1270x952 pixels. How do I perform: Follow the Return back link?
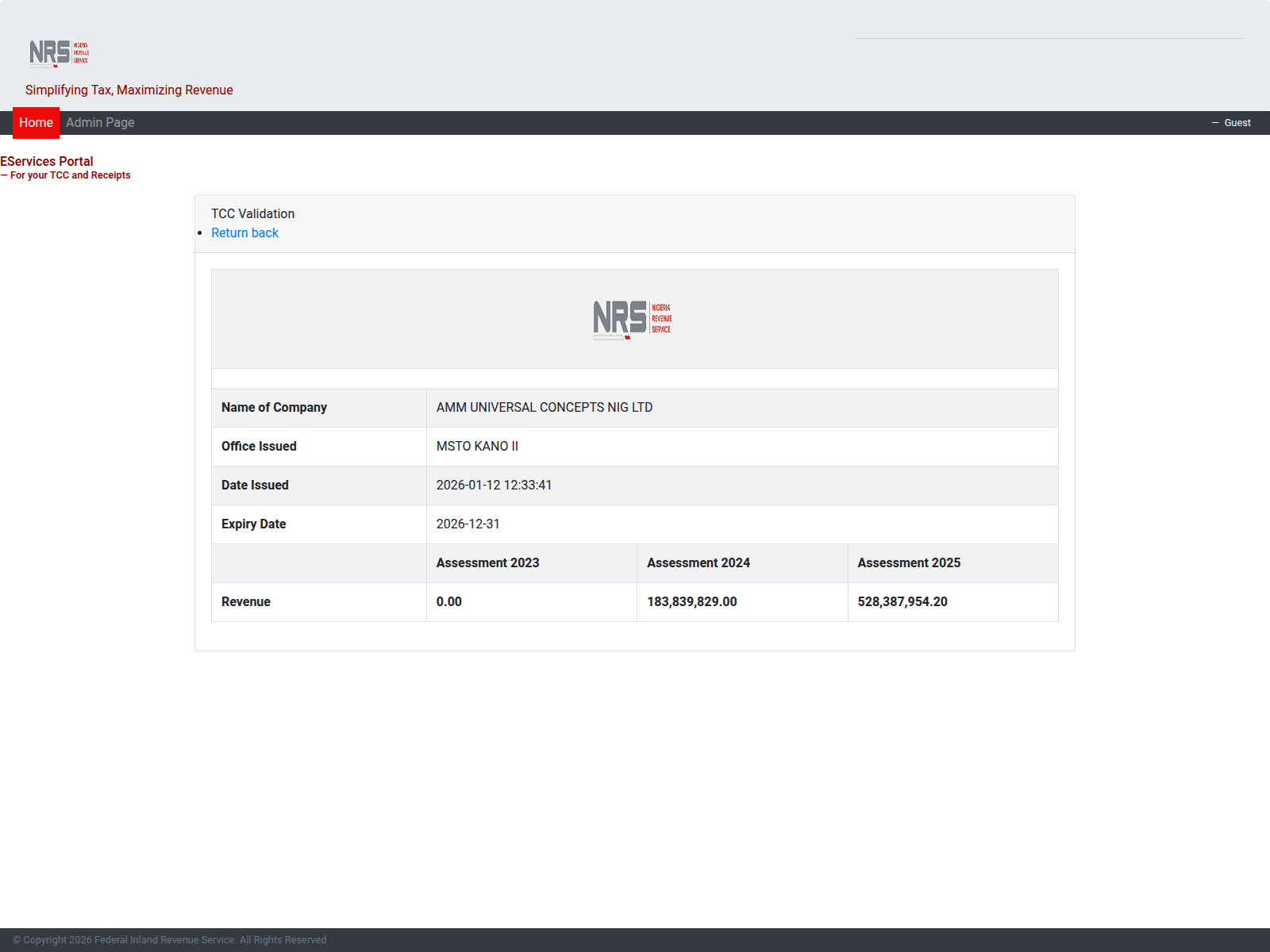coord(244,233)
